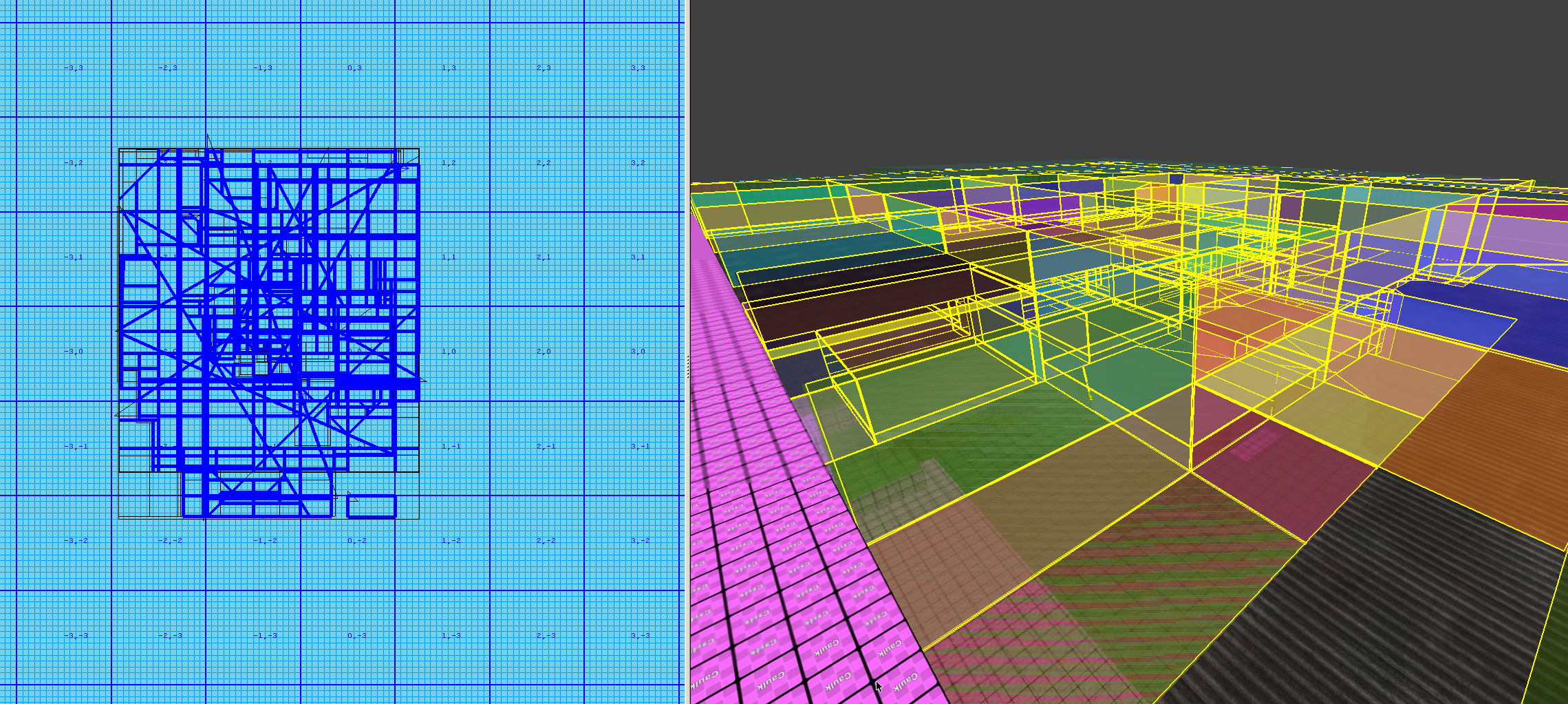The height and width of the screenshot is (704, 1568).
Task: Click grid cell labeled 1,2
Action: click(x=449, y=163)
